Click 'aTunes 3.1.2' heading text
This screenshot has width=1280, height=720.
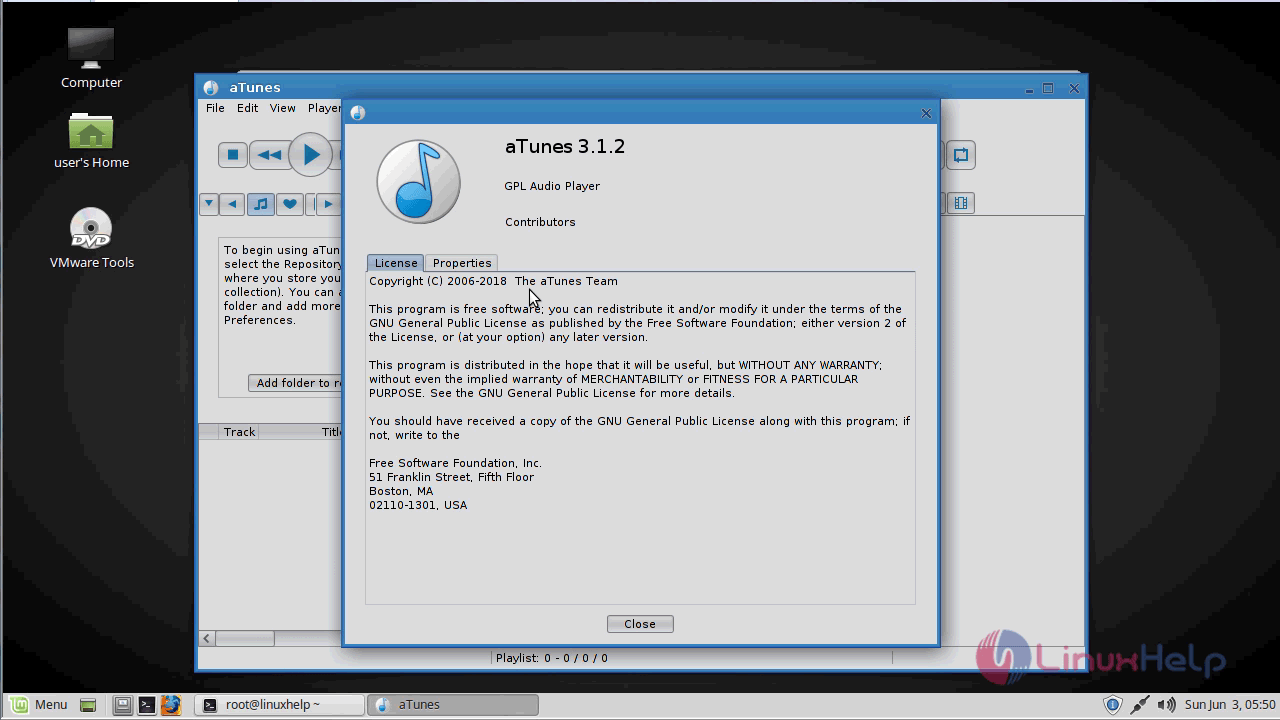tap(565, 146)
